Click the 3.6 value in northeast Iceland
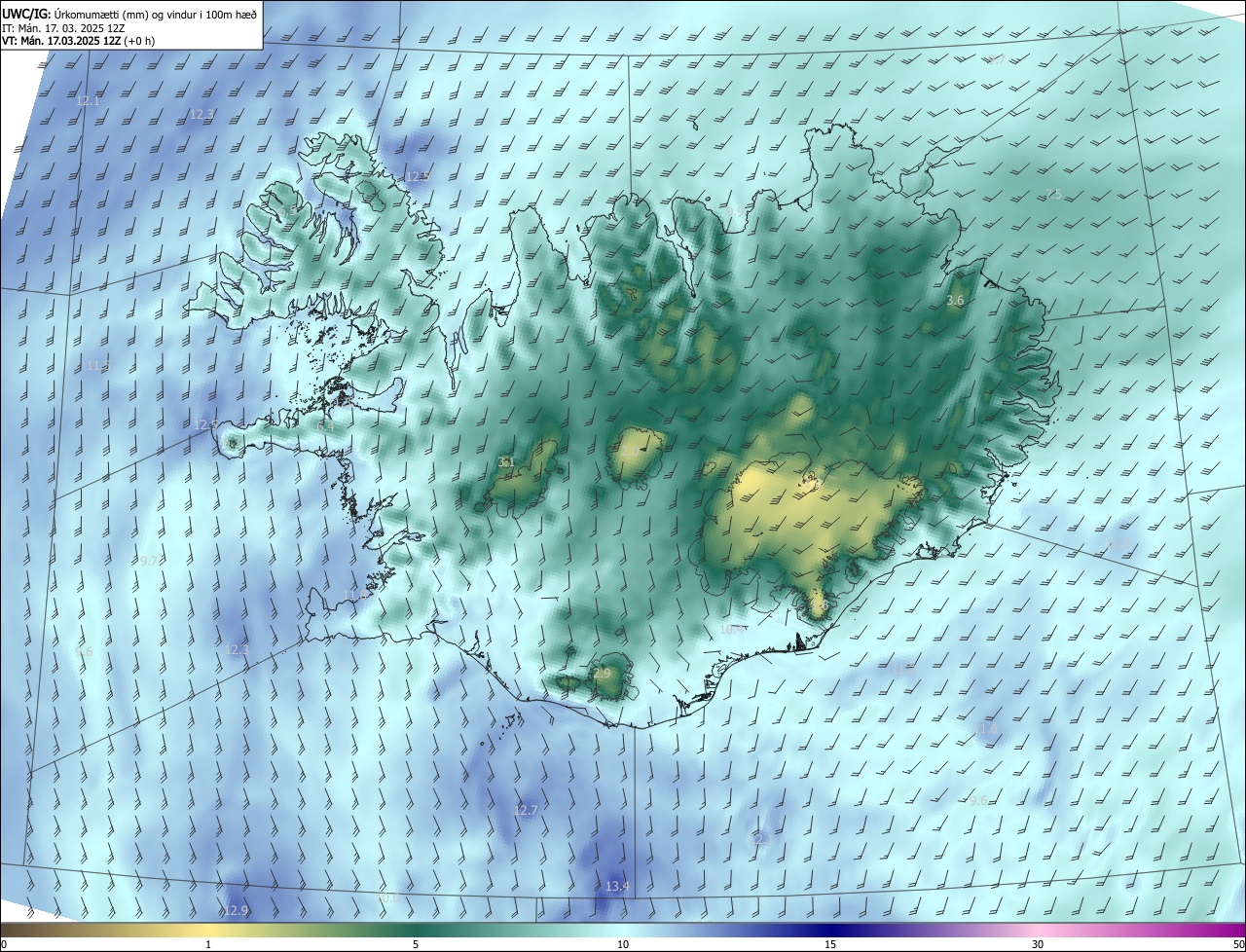 point(955,301)
